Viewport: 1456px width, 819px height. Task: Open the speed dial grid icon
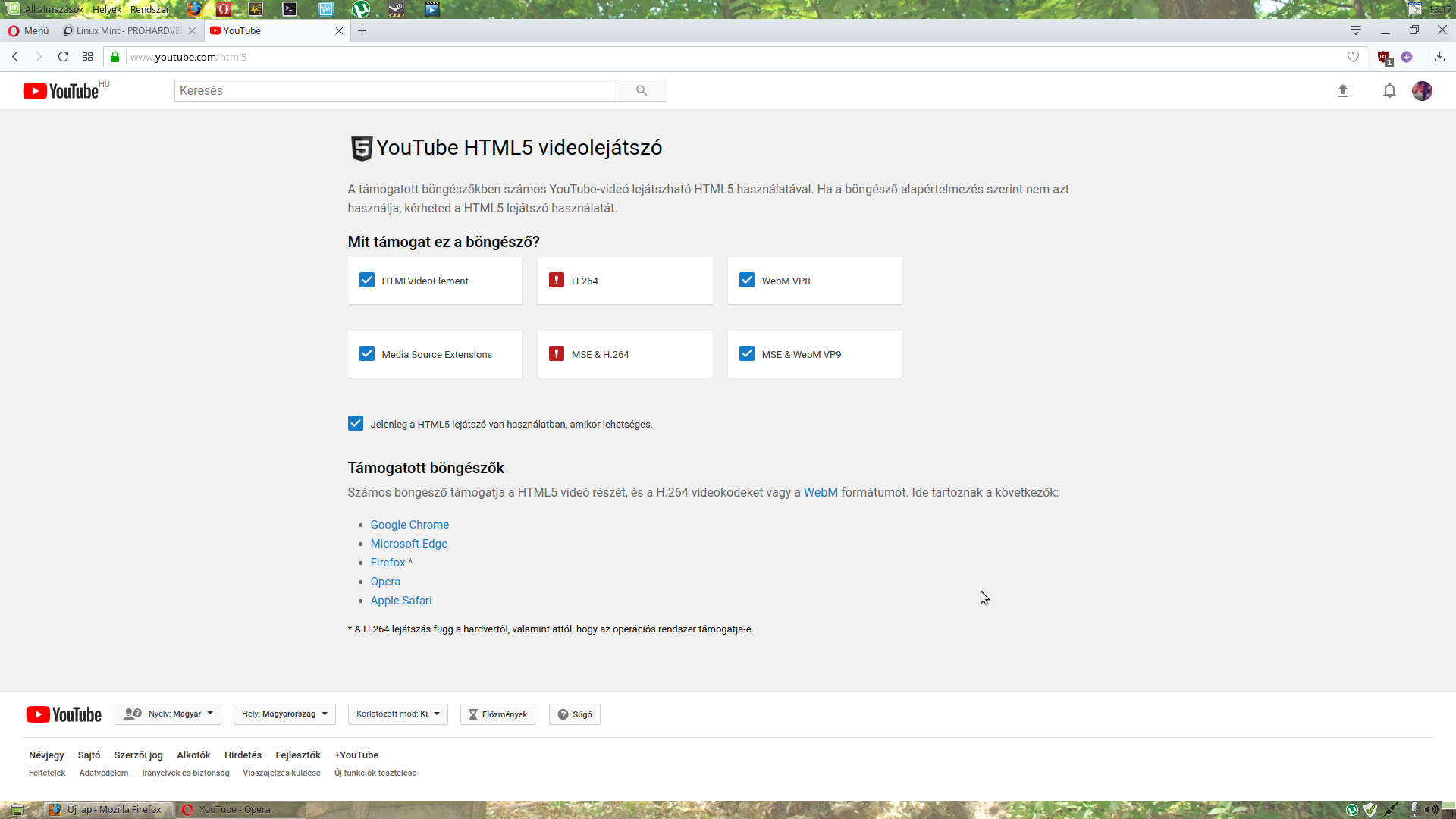click(x=88, y=57)
